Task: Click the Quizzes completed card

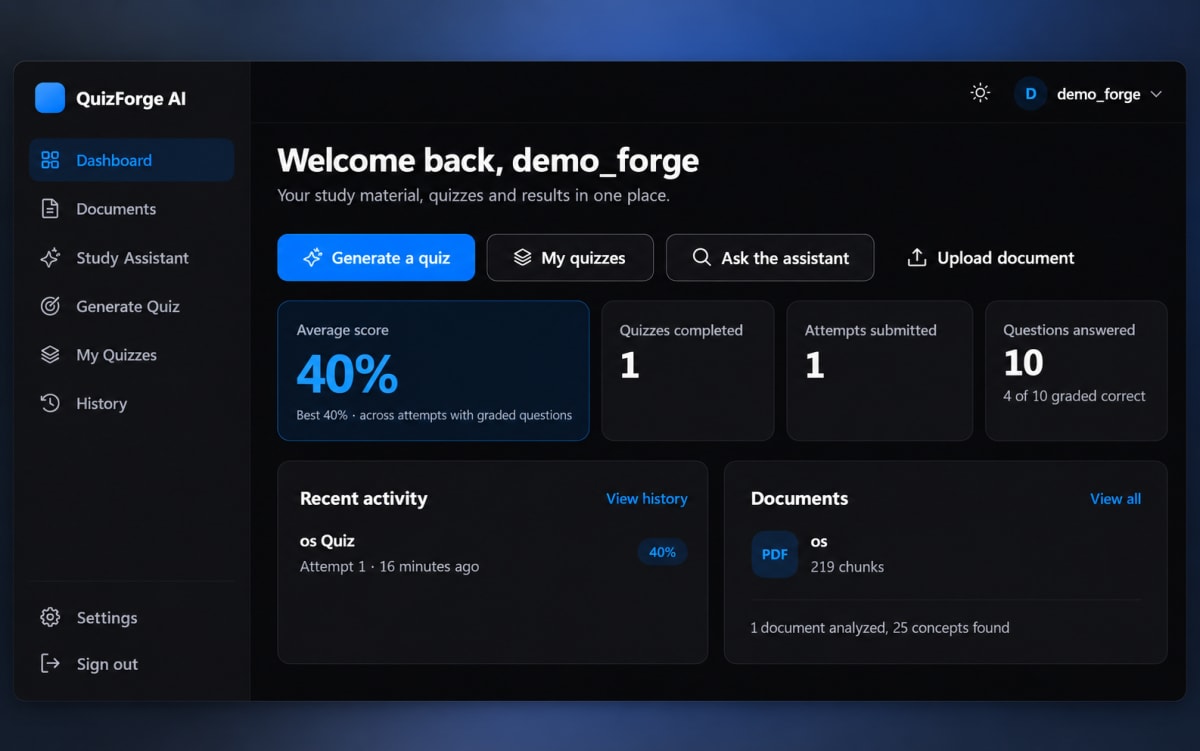Action: [688, 371]
